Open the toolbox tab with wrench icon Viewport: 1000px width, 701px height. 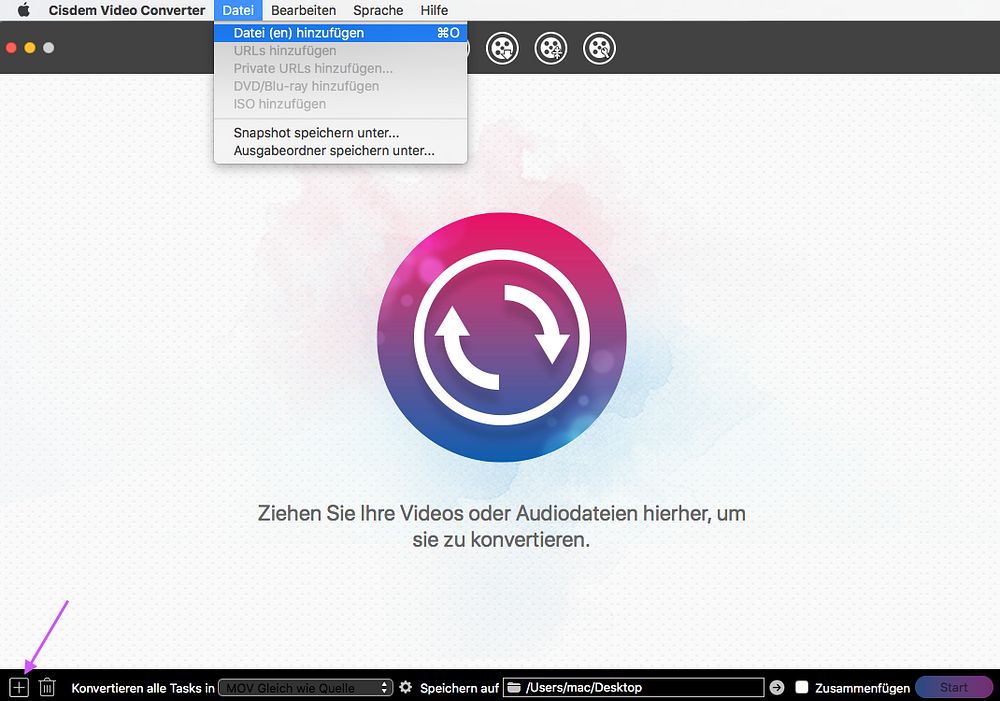[599, 48]
